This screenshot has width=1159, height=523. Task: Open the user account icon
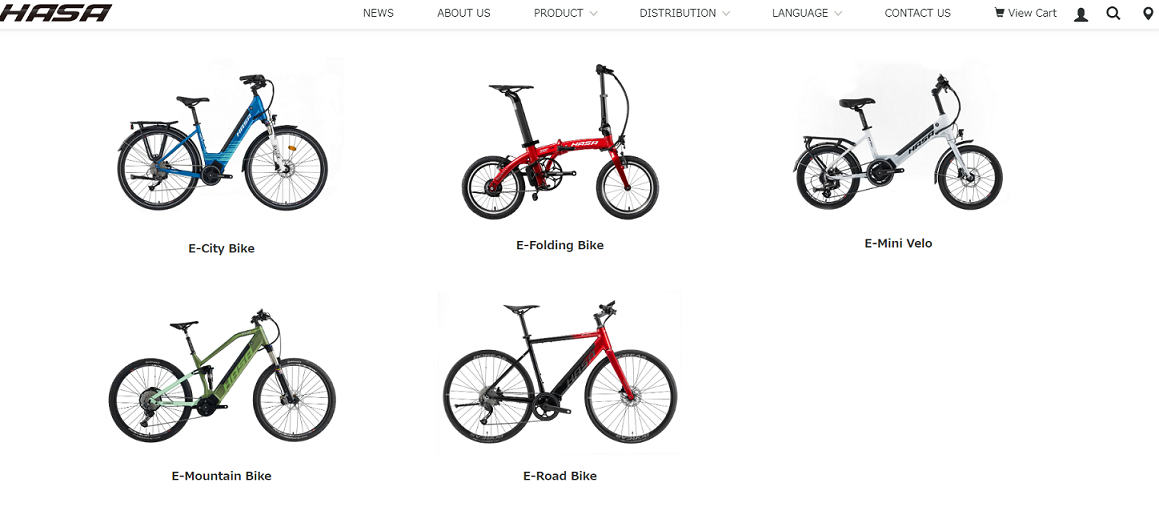(1081, 14)
